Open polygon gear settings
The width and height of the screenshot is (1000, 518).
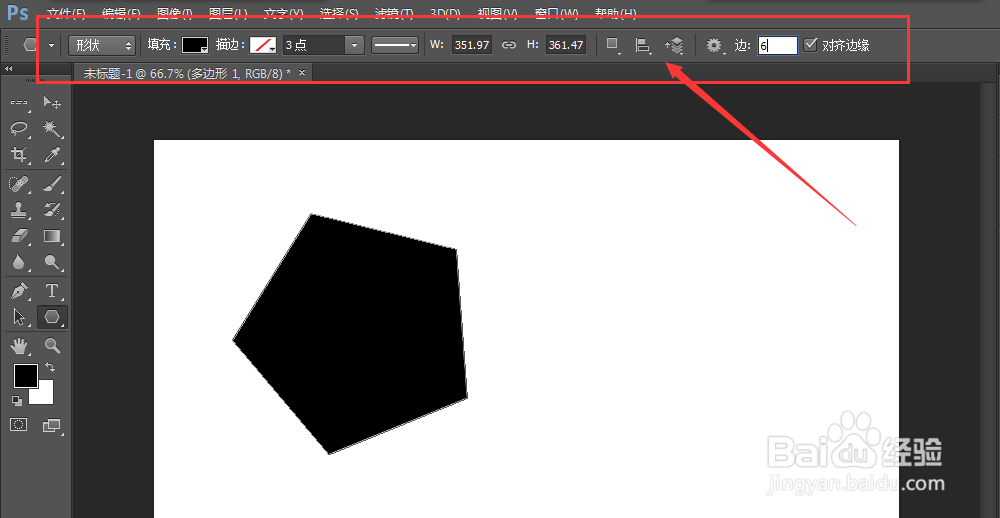tap(715, 45)
